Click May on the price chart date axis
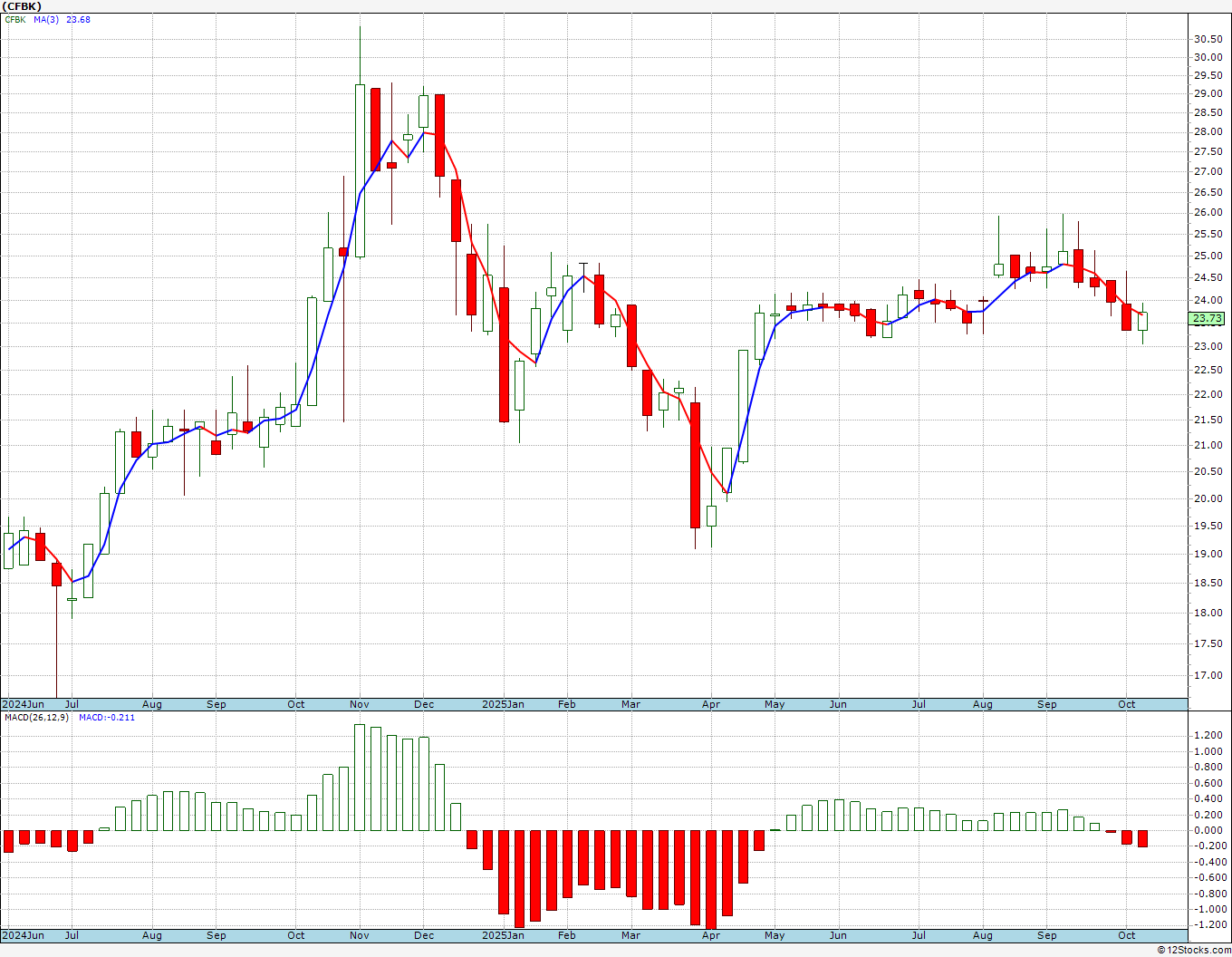 coord(775,704)
